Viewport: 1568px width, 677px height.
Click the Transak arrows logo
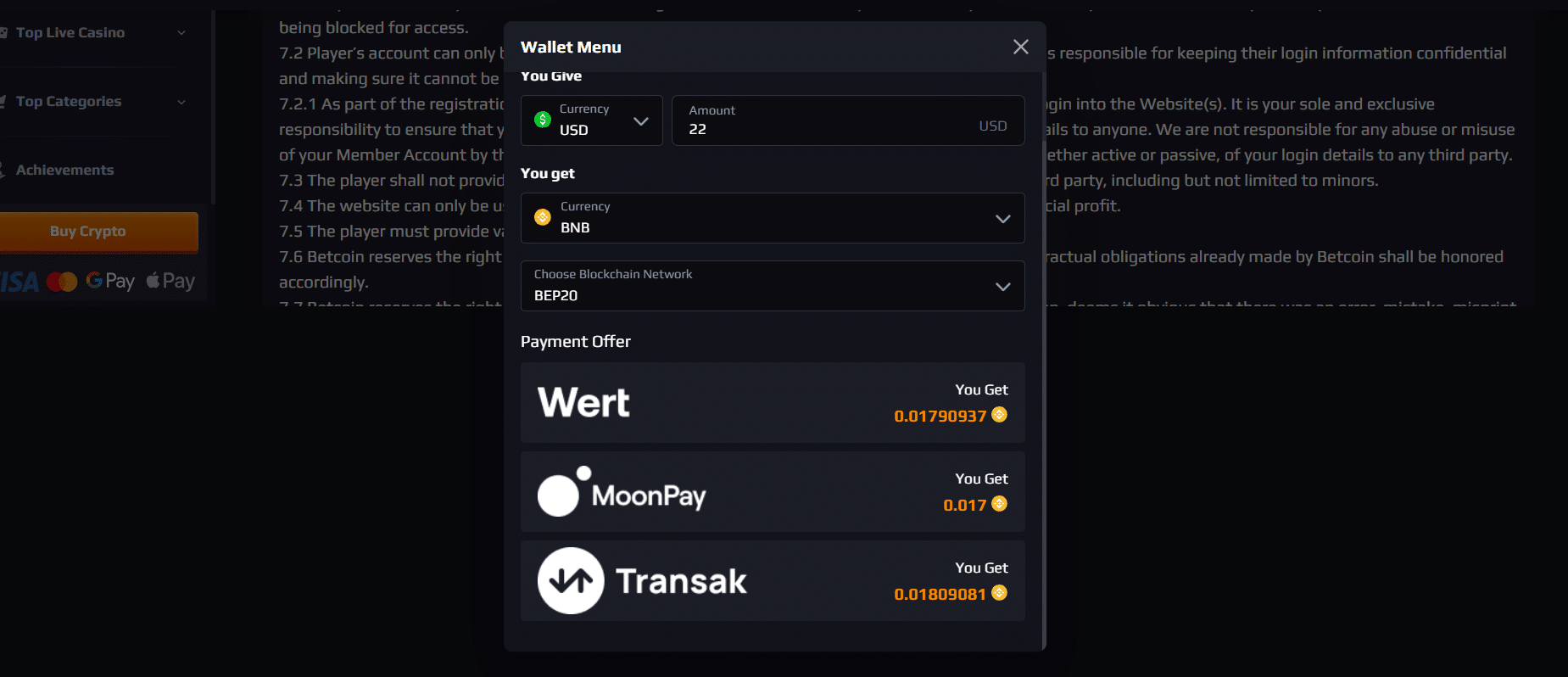569,580
